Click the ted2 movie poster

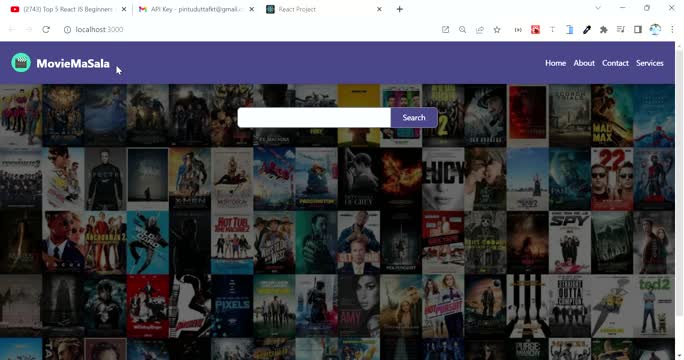pyautogui.click(x=654, y=306)
